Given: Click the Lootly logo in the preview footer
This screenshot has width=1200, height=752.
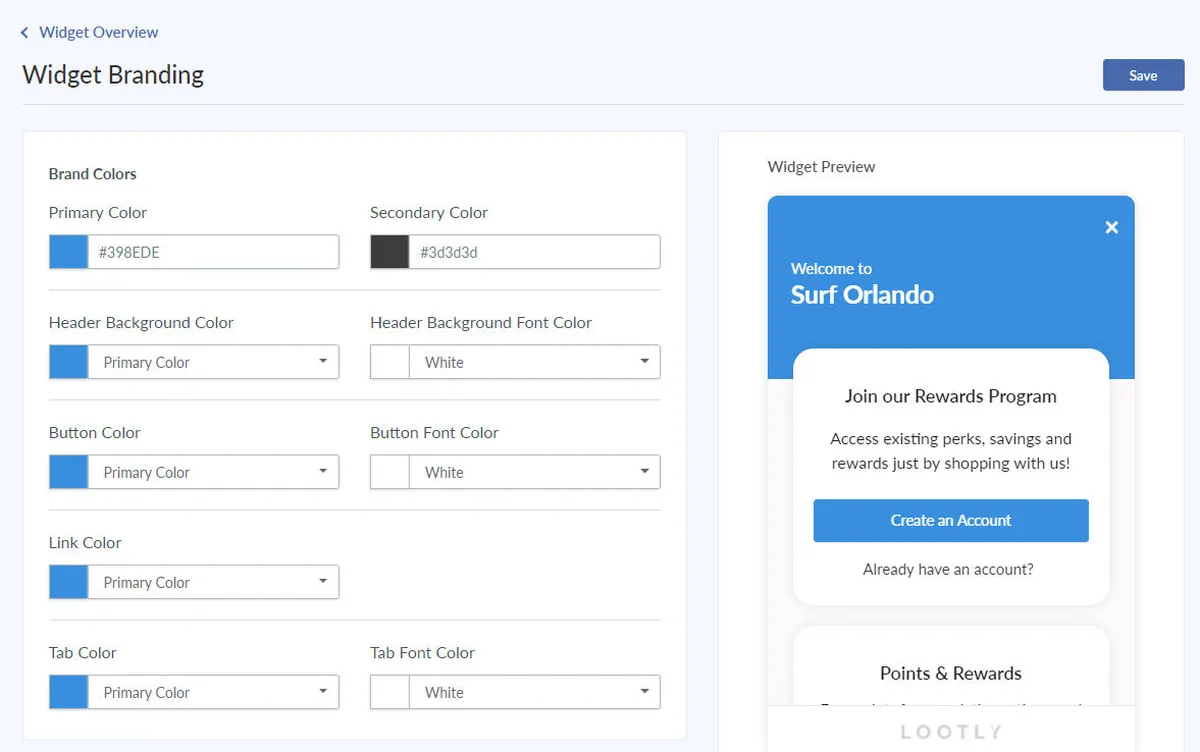Looking at the screenshot, I should 950,732.
